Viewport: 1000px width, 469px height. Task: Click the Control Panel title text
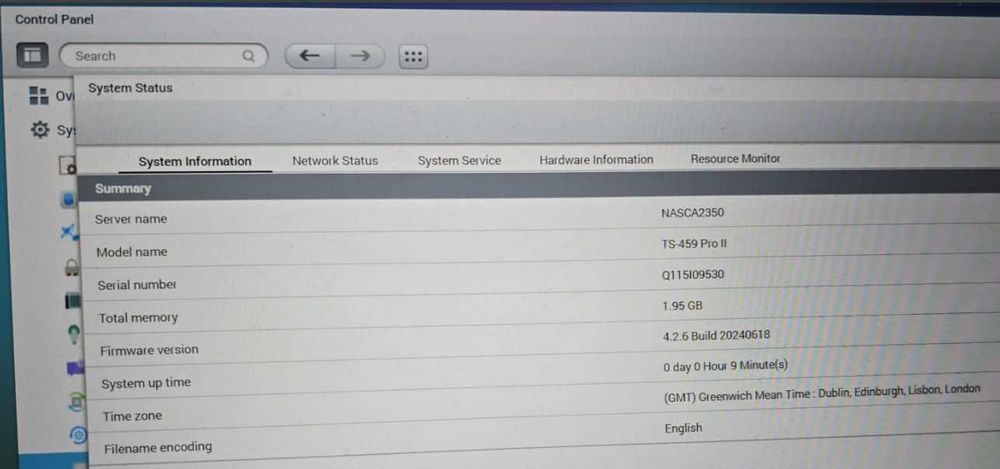pyautogui.click(x=54, y=20)
